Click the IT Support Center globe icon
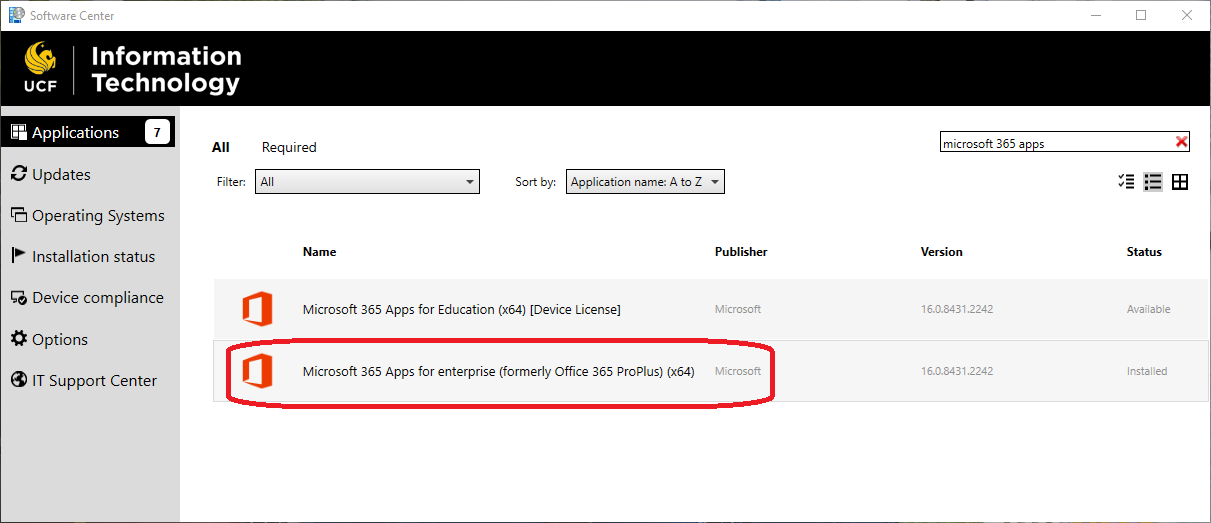1211x523 pixels. 18,380
